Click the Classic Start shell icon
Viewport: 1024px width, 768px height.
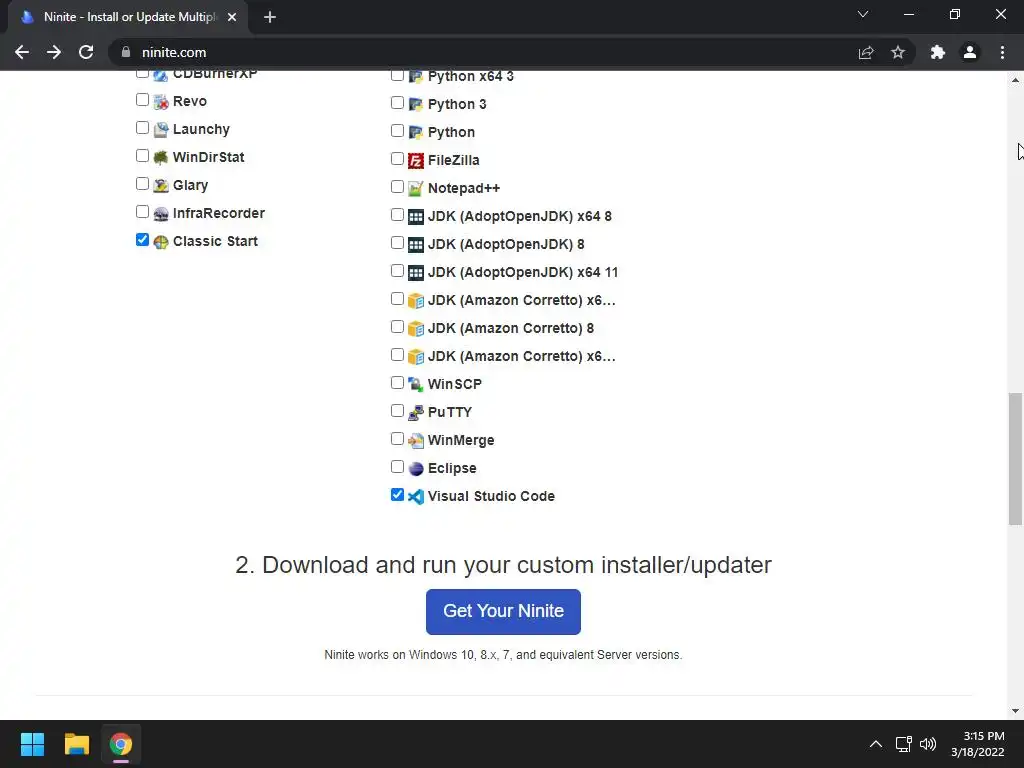(161, 242)
